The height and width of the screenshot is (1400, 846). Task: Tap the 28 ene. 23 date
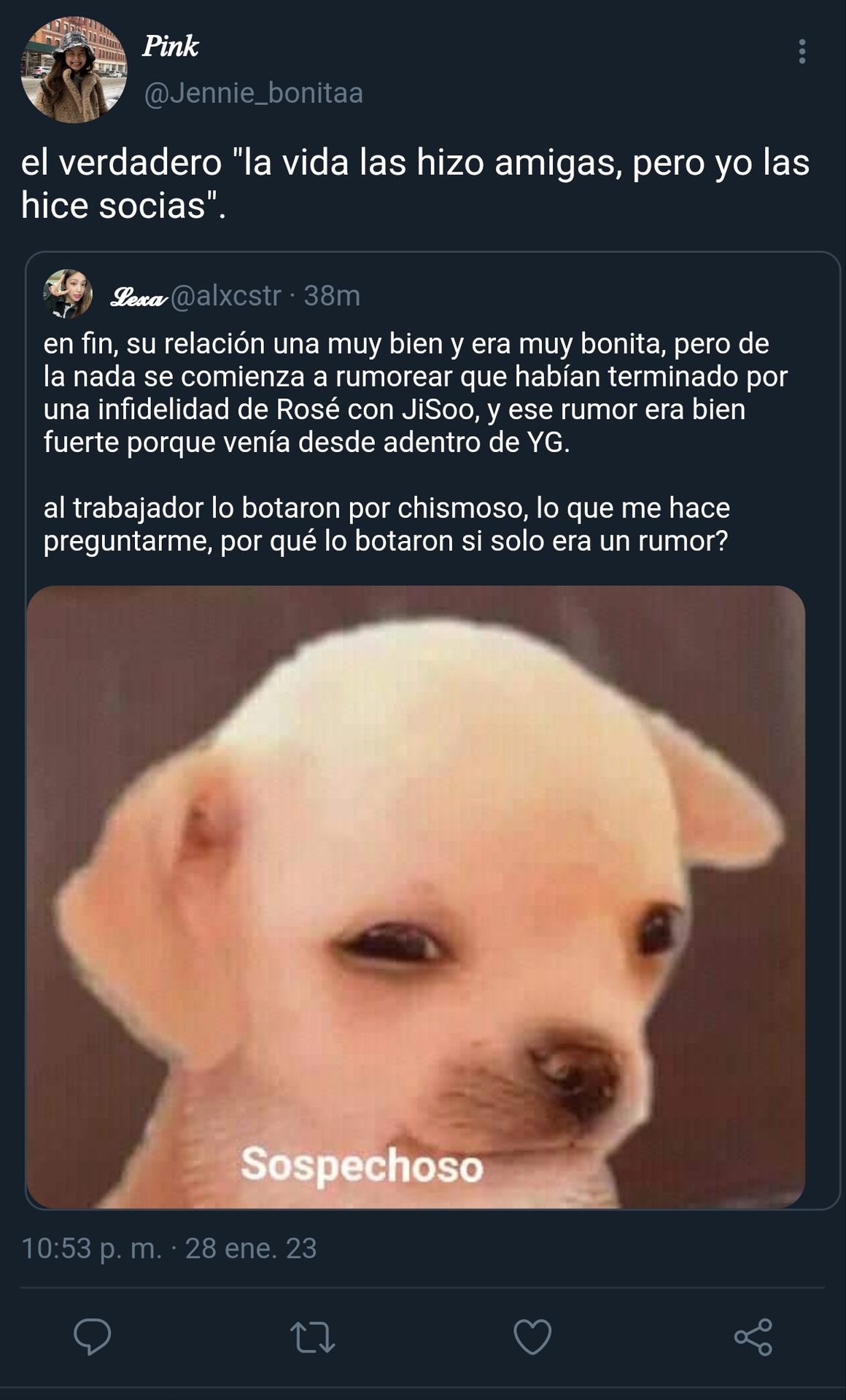(251, 1248)
